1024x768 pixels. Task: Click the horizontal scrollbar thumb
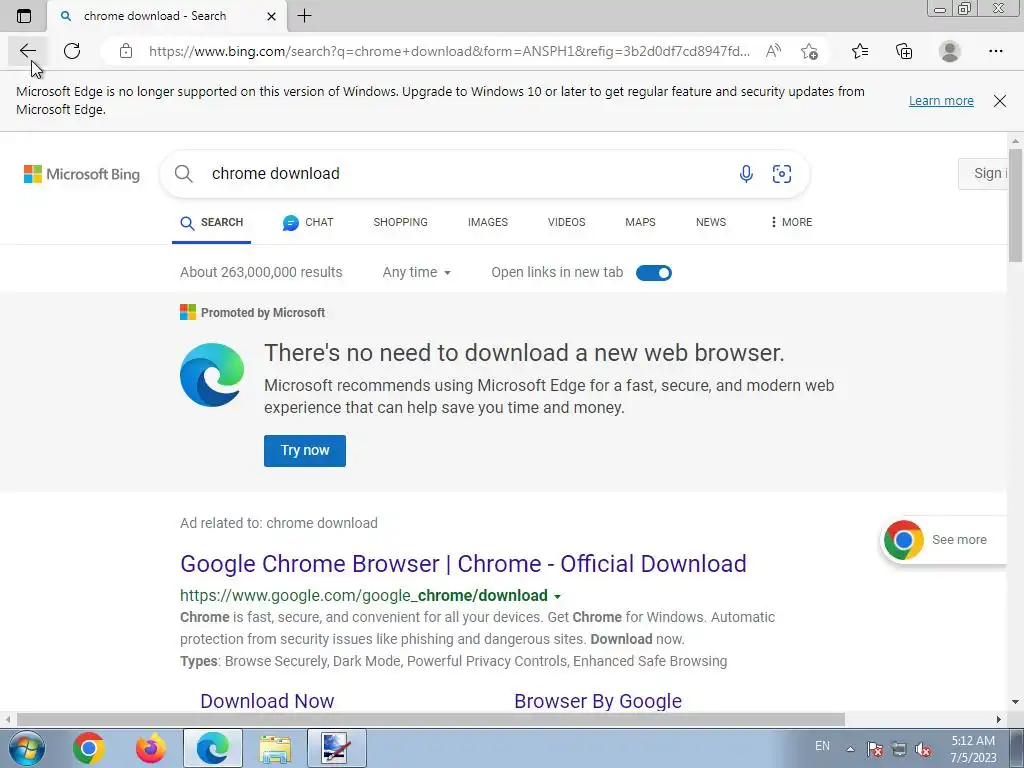[x=430, y=719]
